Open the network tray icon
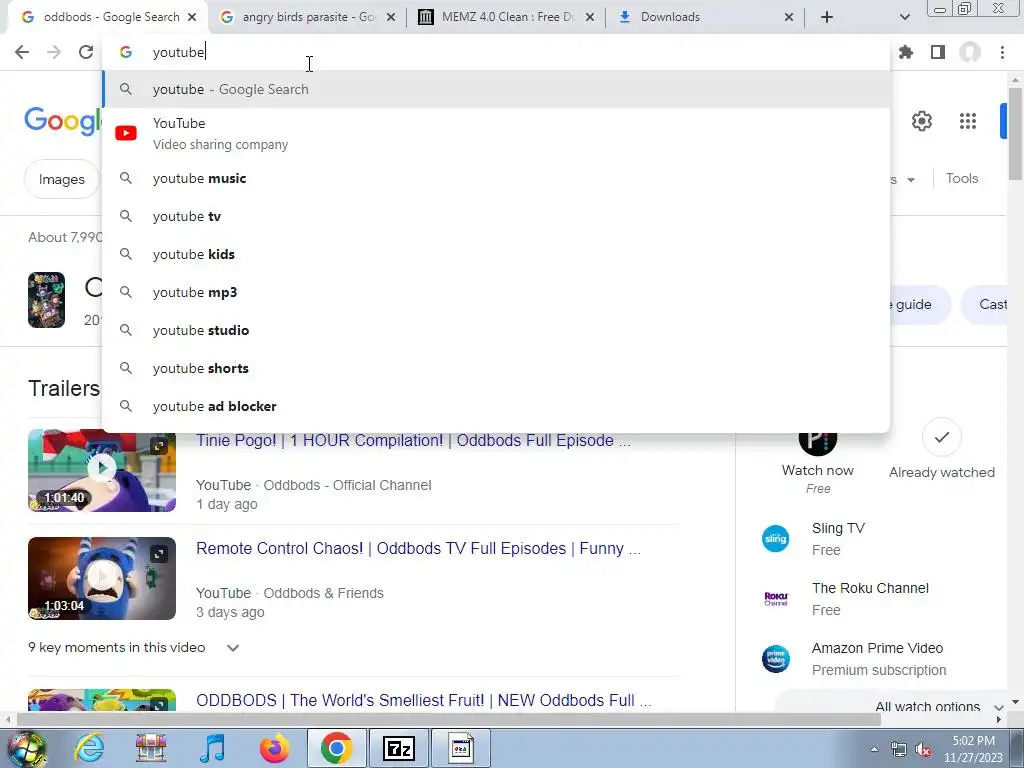1024x768 pixels. click(899, 750)
